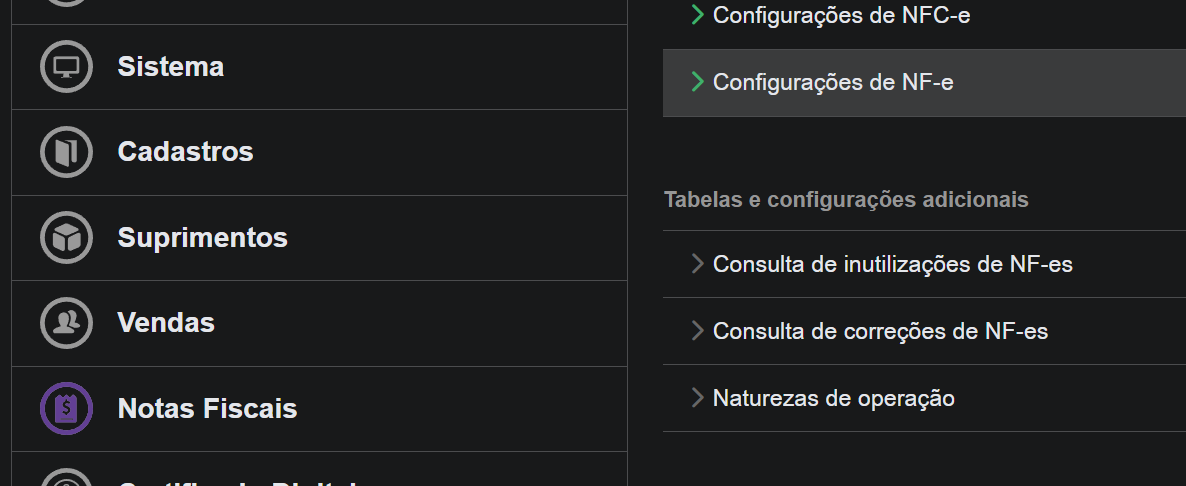Go to the Vendas menu label
Screen dimensions: 1186x486
click(166, 323)
